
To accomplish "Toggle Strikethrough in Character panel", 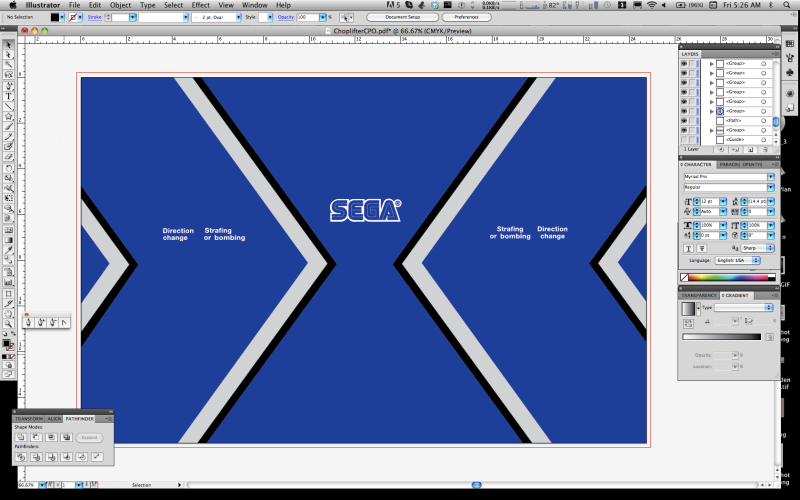I will pyautogui.click(x=702, y=248).
